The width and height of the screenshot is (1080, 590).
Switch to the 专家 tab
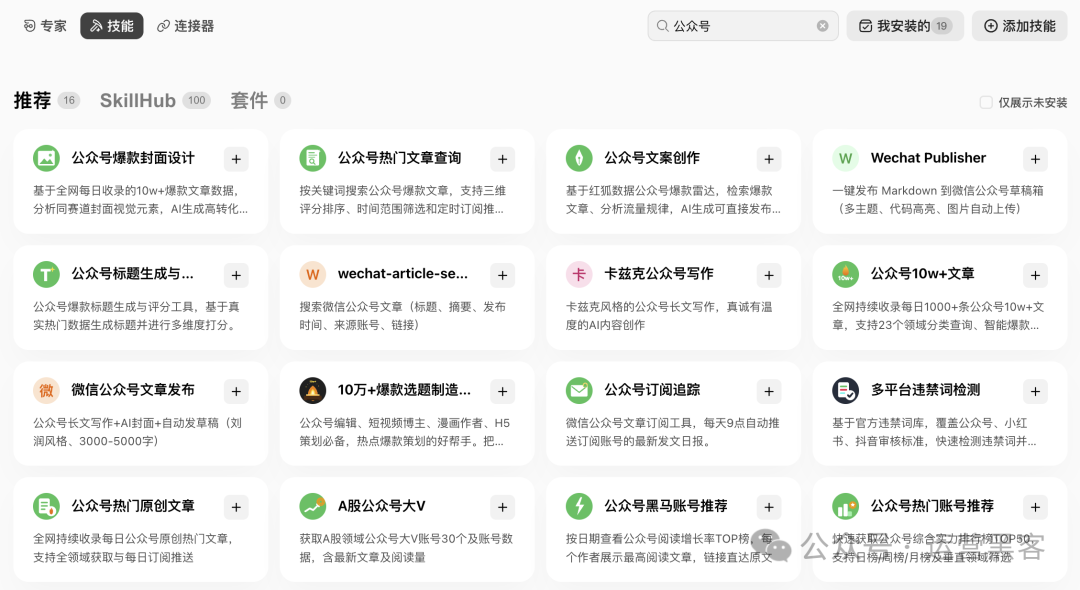click(x=45, y=26)
